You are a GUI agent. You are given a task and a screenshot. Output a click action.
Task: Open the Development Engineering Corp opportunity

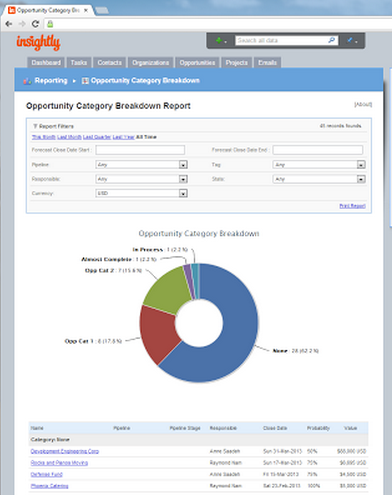tap(65, 451)
